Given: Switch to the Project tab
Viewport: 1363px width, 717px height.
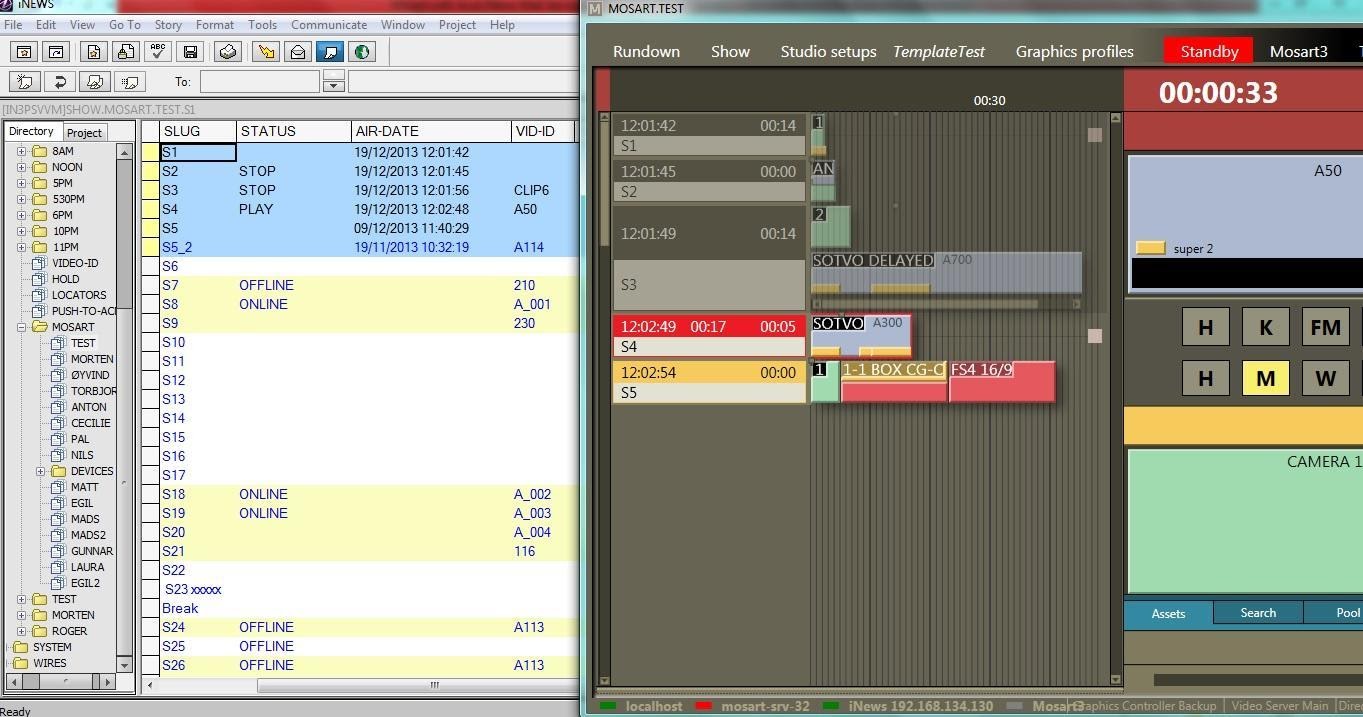Looking at the screenshot, I should click(x=84, y=132).
